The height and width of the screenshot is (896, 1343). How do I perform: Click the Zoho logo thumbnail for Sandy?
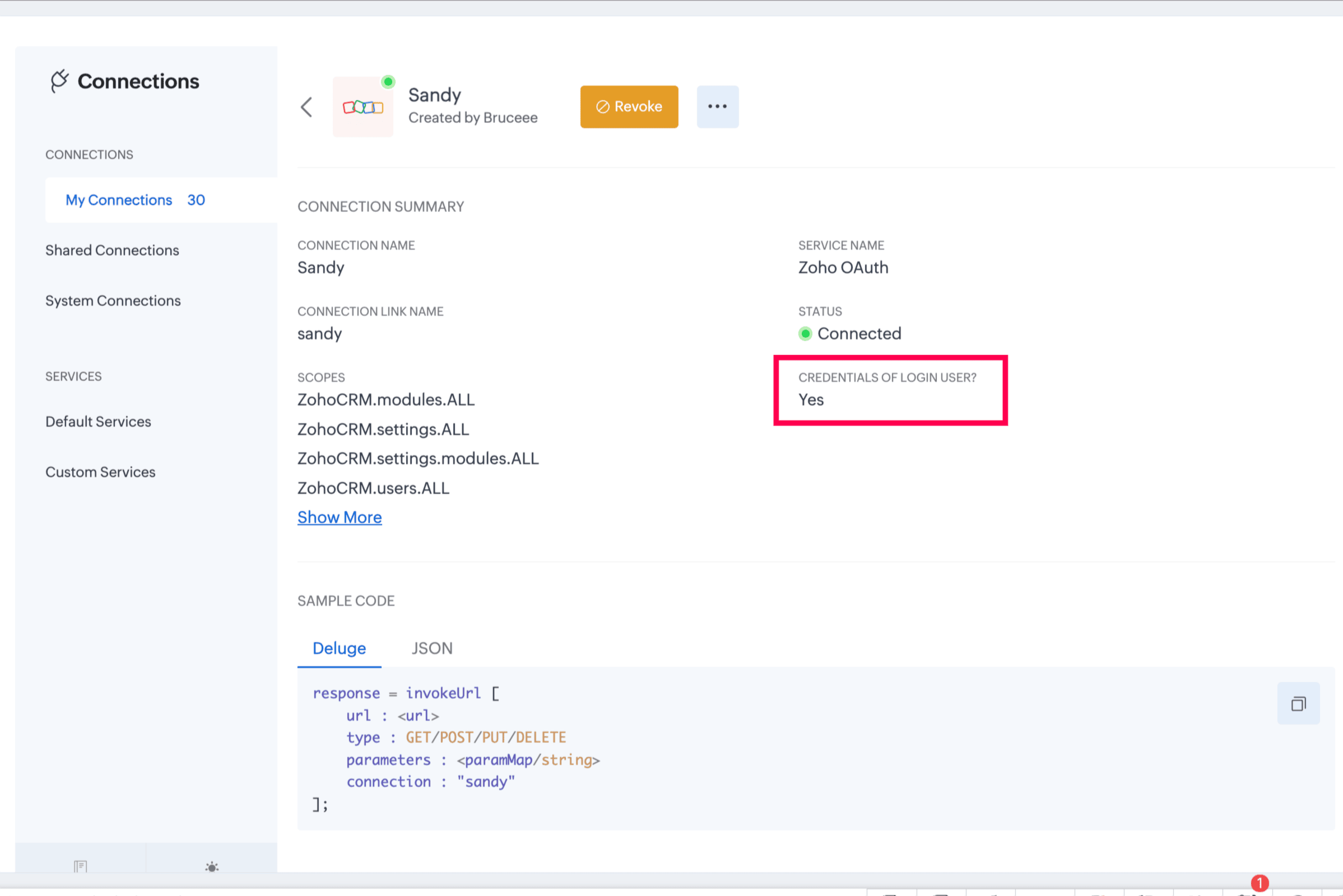[363, 107]
